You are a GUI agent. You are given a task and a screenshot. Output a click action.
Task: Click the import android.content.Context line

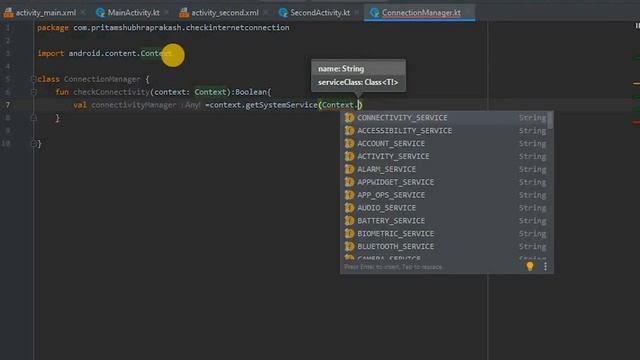(104, 53)
